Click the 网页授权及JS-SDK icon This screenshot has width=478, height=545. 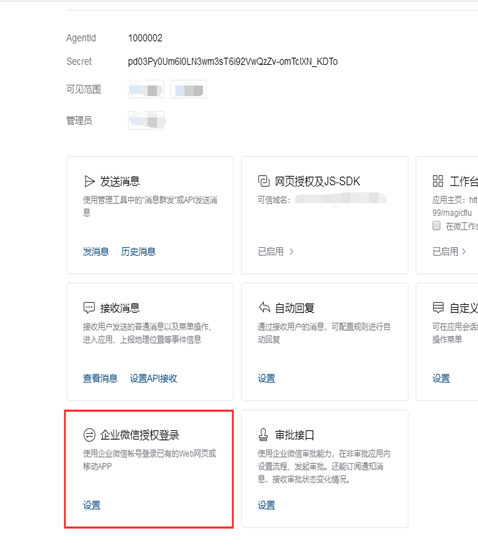264,181
